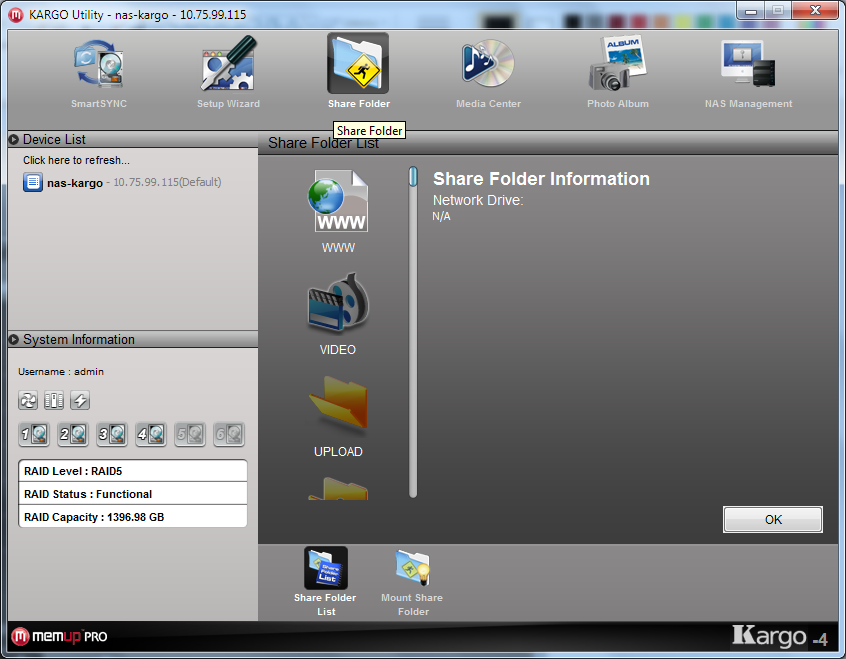Click the RAID Status : Functional row
Screen dimensions: 846x659
133,494
